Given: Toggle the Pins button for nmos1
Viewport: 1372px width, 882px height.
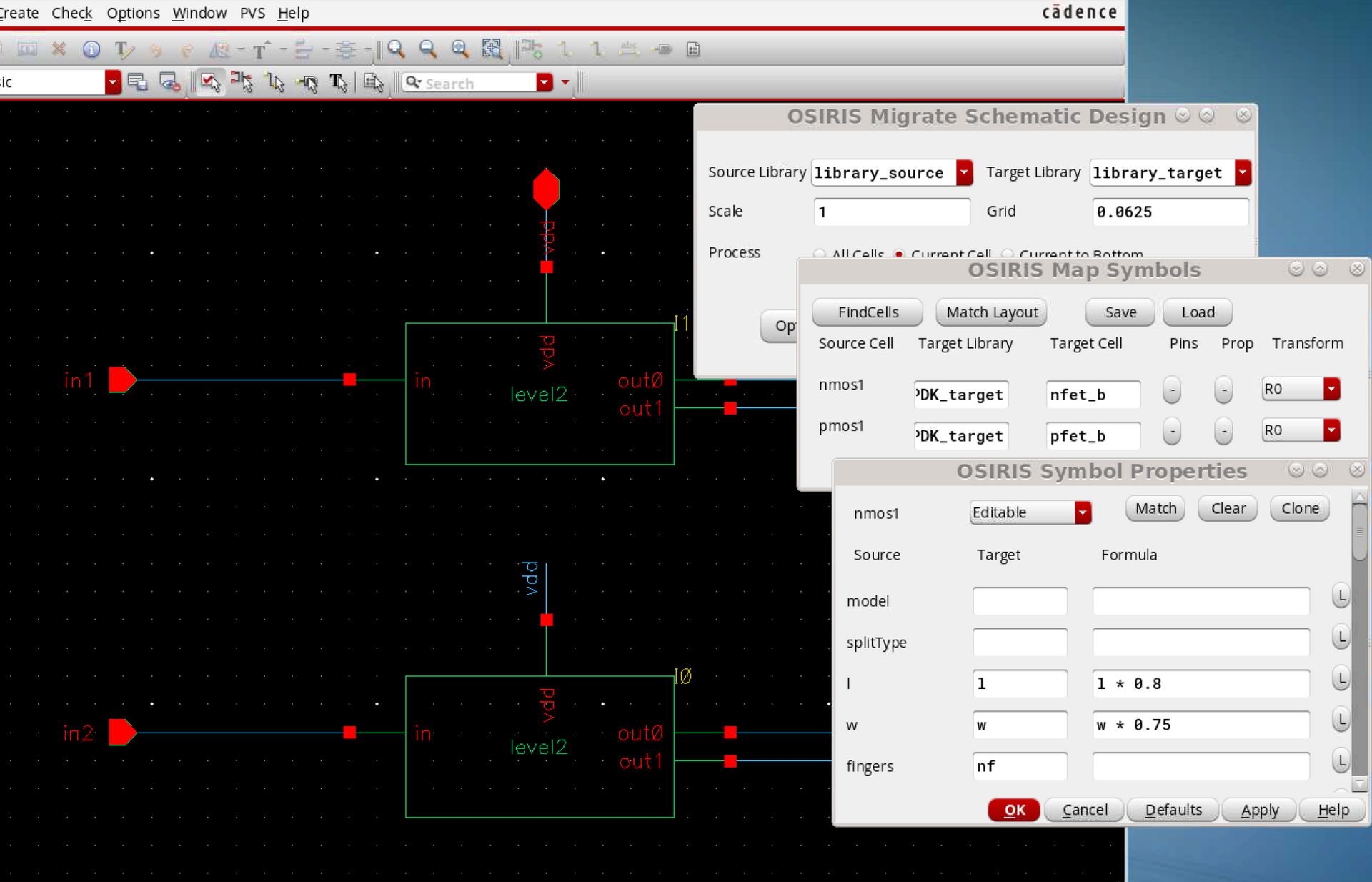Looking at the screenshot, I should [1172, 390].
